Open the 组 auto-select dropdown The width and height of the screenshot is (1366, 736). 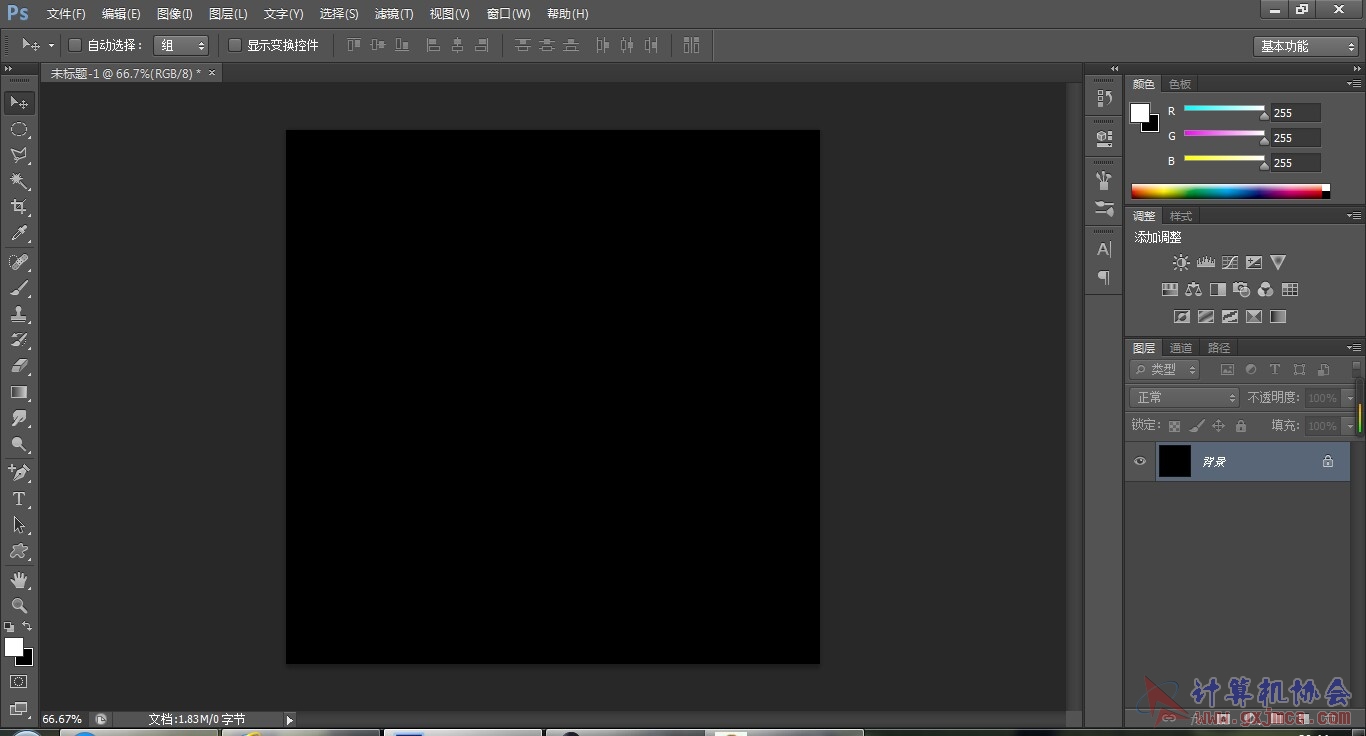pos(181,45)
